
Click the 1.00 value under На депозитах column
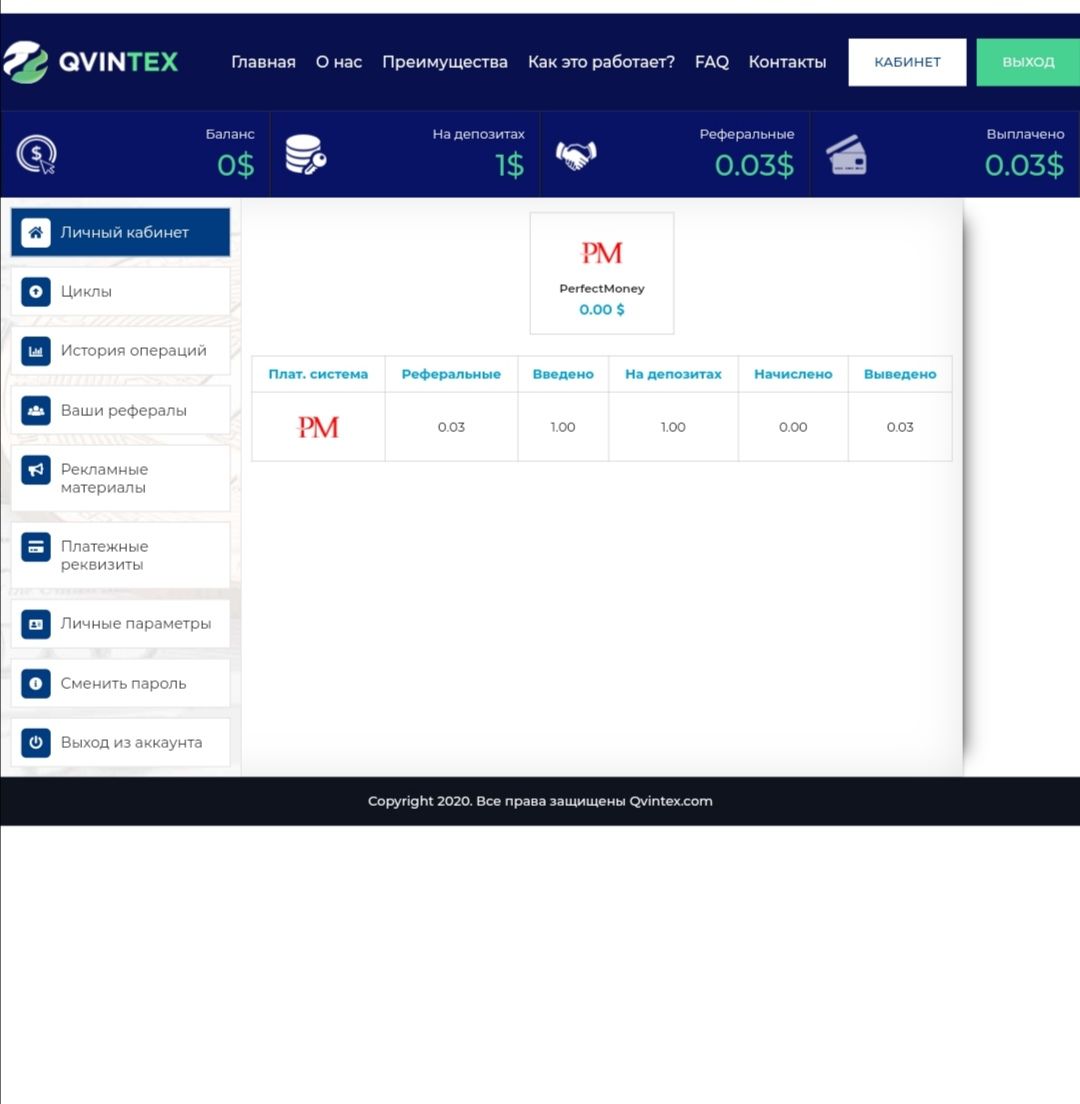pos(673,427)
